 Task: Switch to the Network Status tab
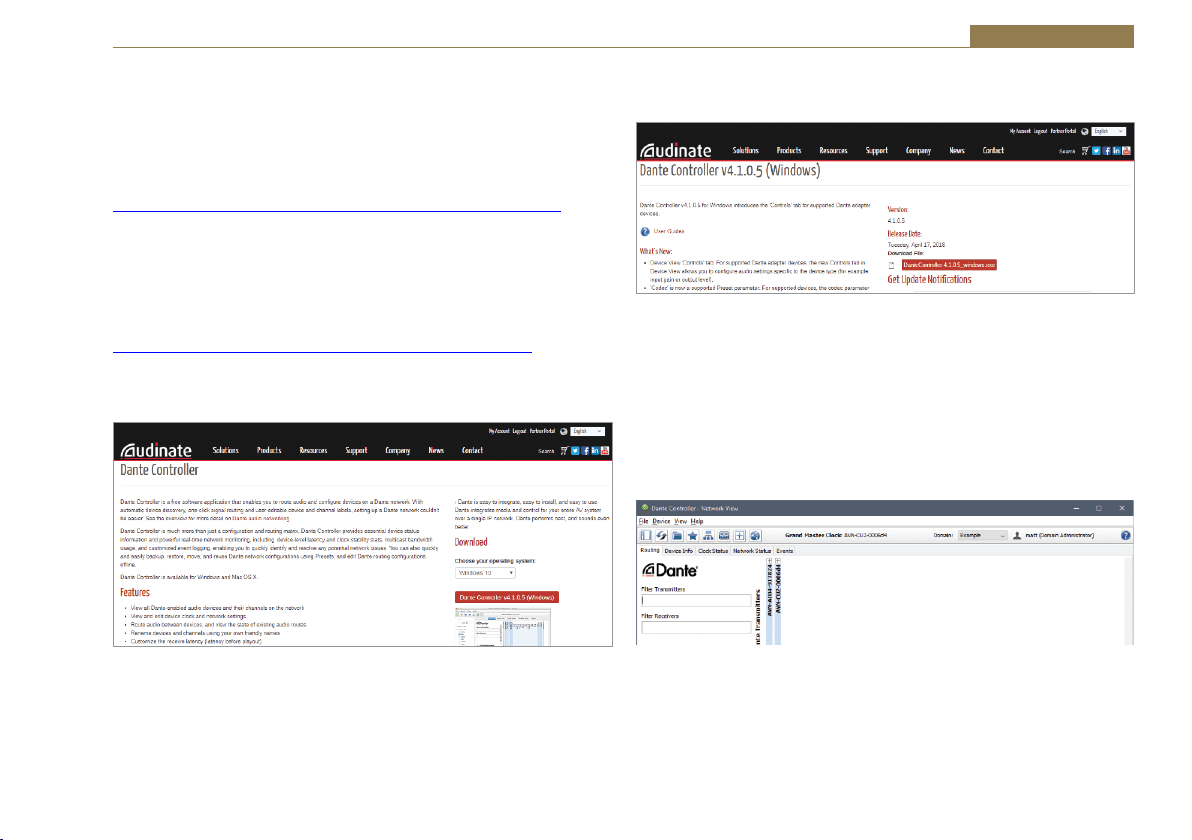pyautogui.click(x=752, y=550)
